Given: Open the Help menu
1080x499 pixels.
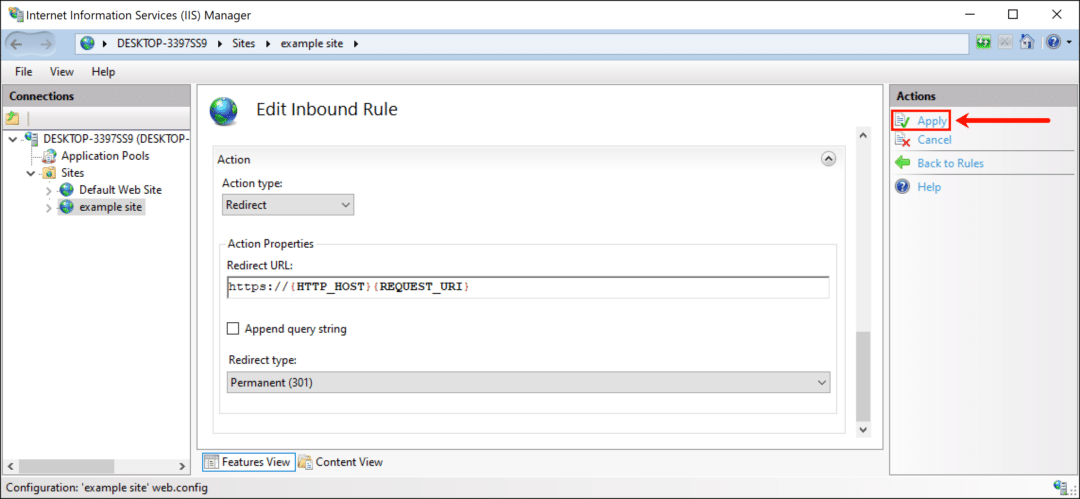Looking at the screenshot, I should point(103,72).
